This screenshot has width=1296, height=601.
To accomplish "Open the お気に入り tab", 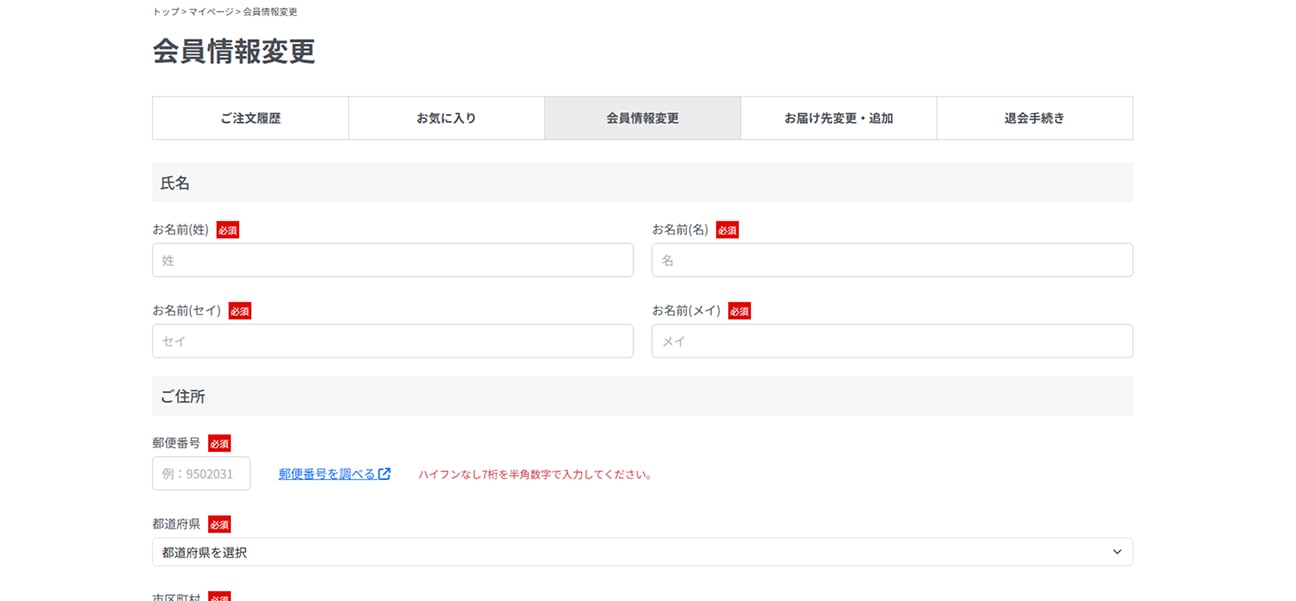I will coord(446,118).
